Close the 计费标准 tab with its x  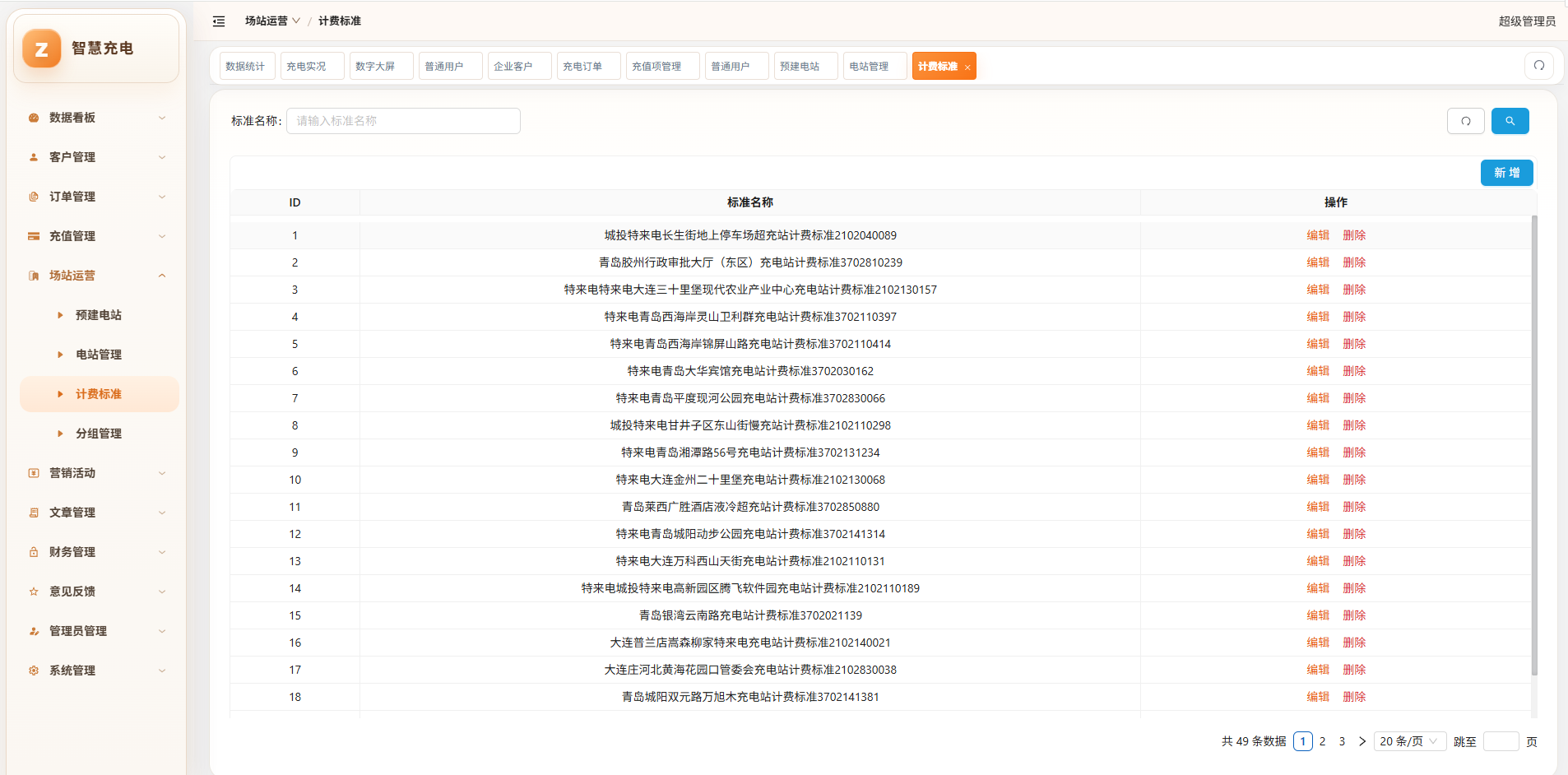coord(967,67)
